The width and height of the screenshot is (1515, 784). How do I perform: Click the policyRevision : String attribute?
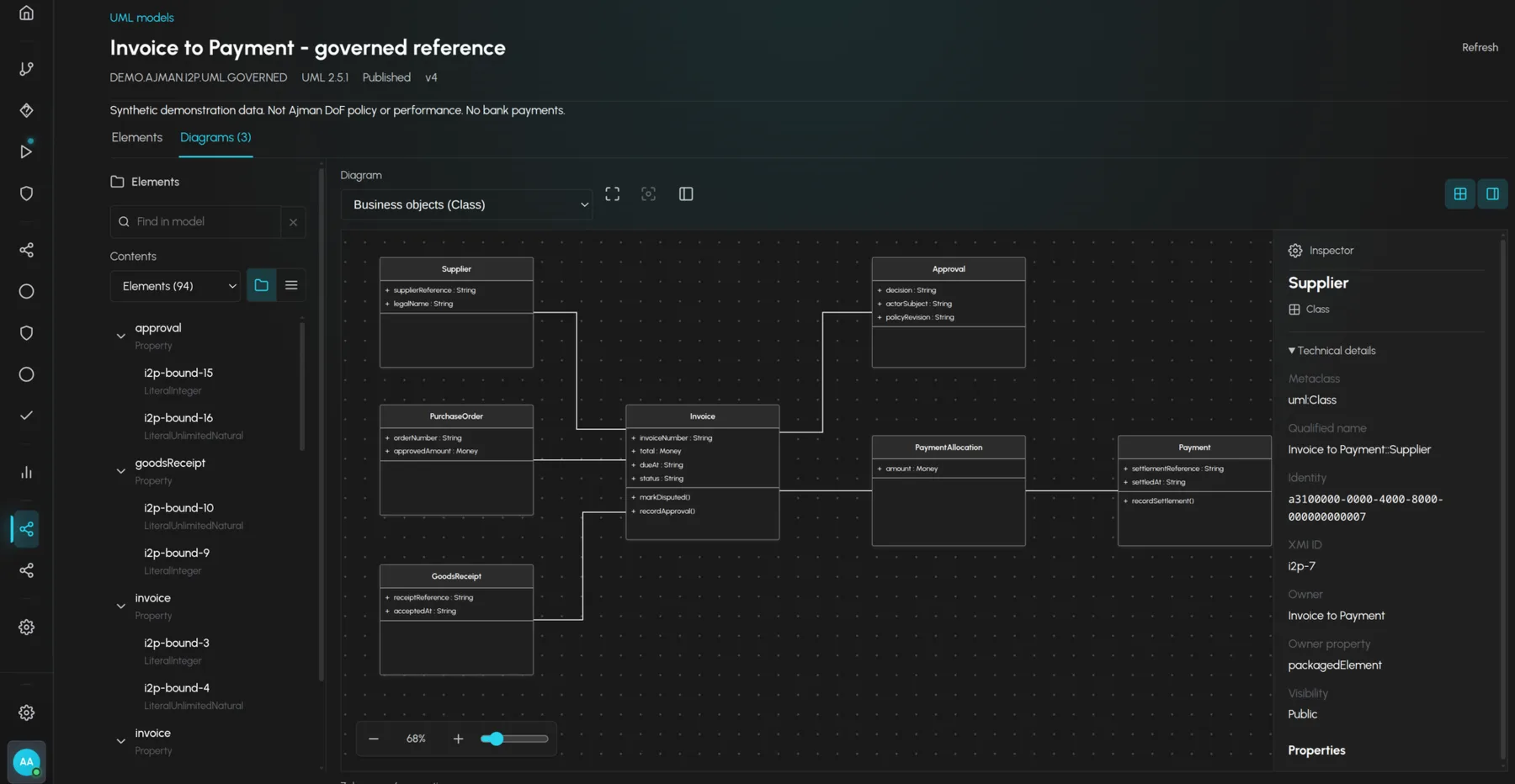pos(919,318)
